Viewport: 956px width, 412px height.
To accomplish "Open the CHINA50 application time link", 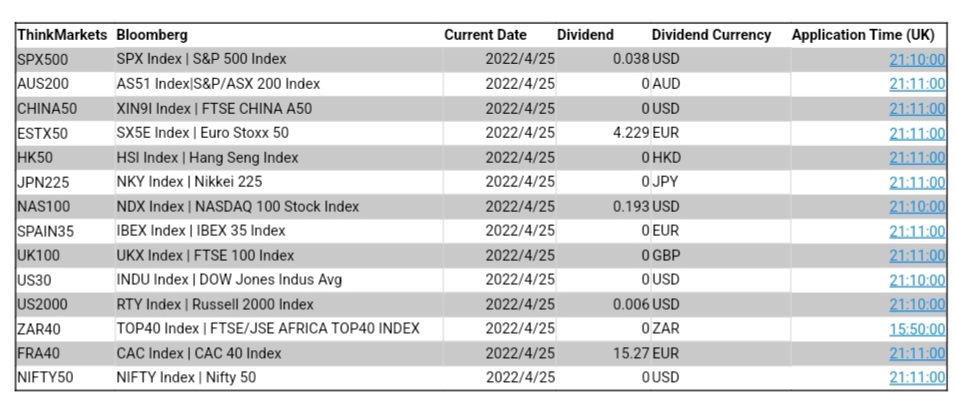I will pyautogui.click(x=916, y=108).
